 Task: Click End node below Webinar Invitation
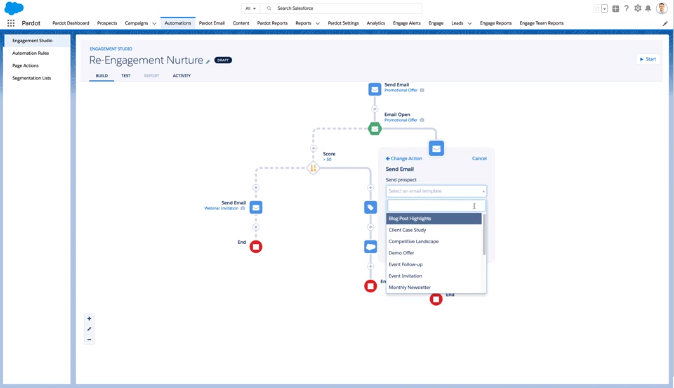pos(256,247)
